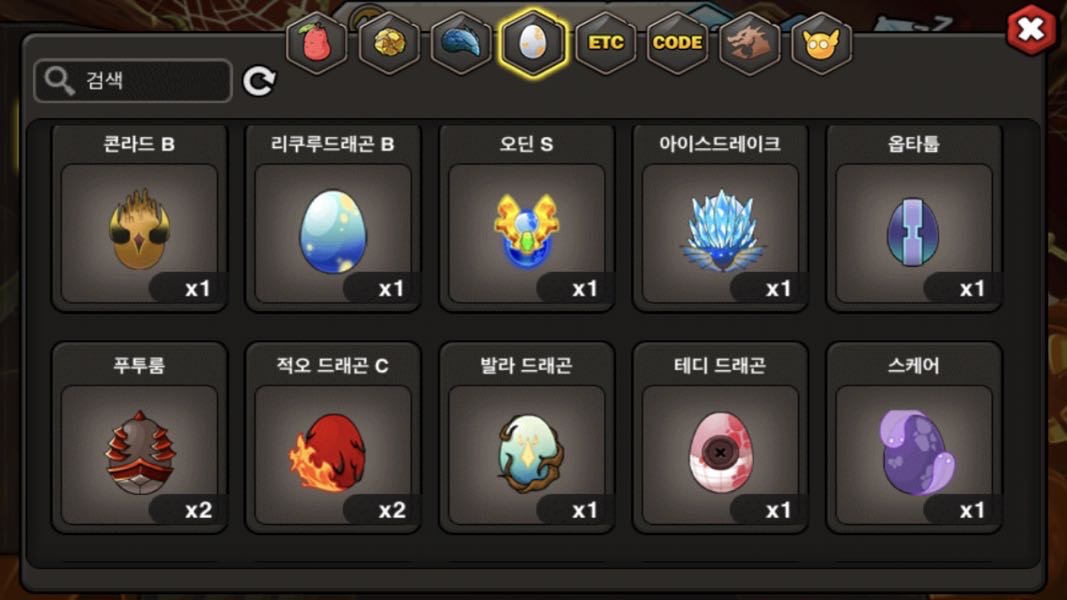Open the CODE tab
The image size is (1067, 600).
coord(678,43)
